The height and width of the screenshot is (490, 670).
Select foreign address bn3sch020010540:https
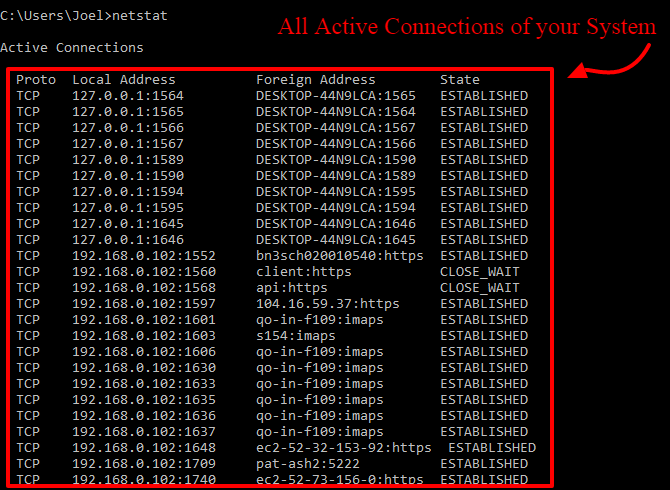tap(339, 255)
